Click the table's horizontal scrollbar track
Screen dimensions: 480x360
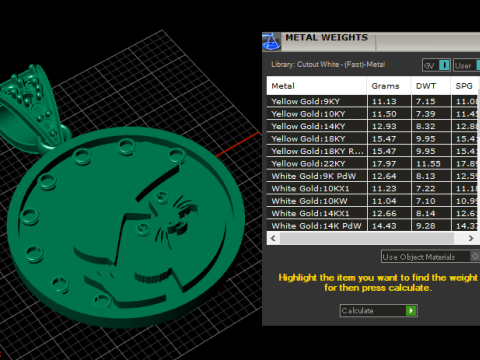click(x=367, y=238)
